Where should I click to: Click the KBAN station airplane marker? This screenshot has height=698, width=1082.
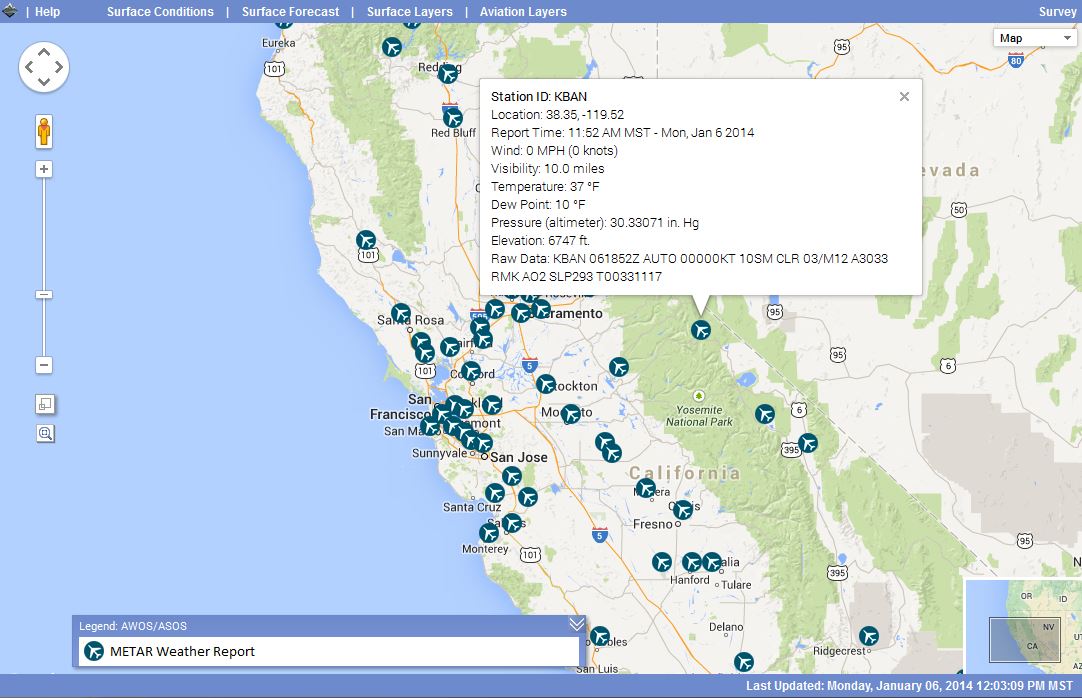click(701, 329)
